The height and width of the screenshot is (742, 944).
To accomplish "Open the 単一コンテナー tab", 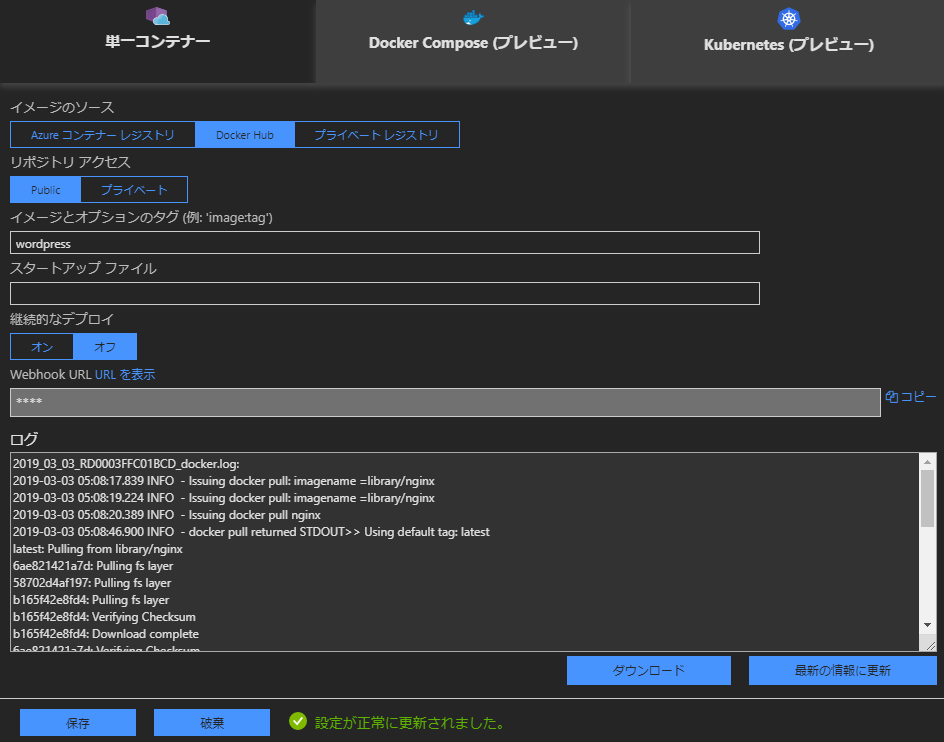I will coord(158,41).
